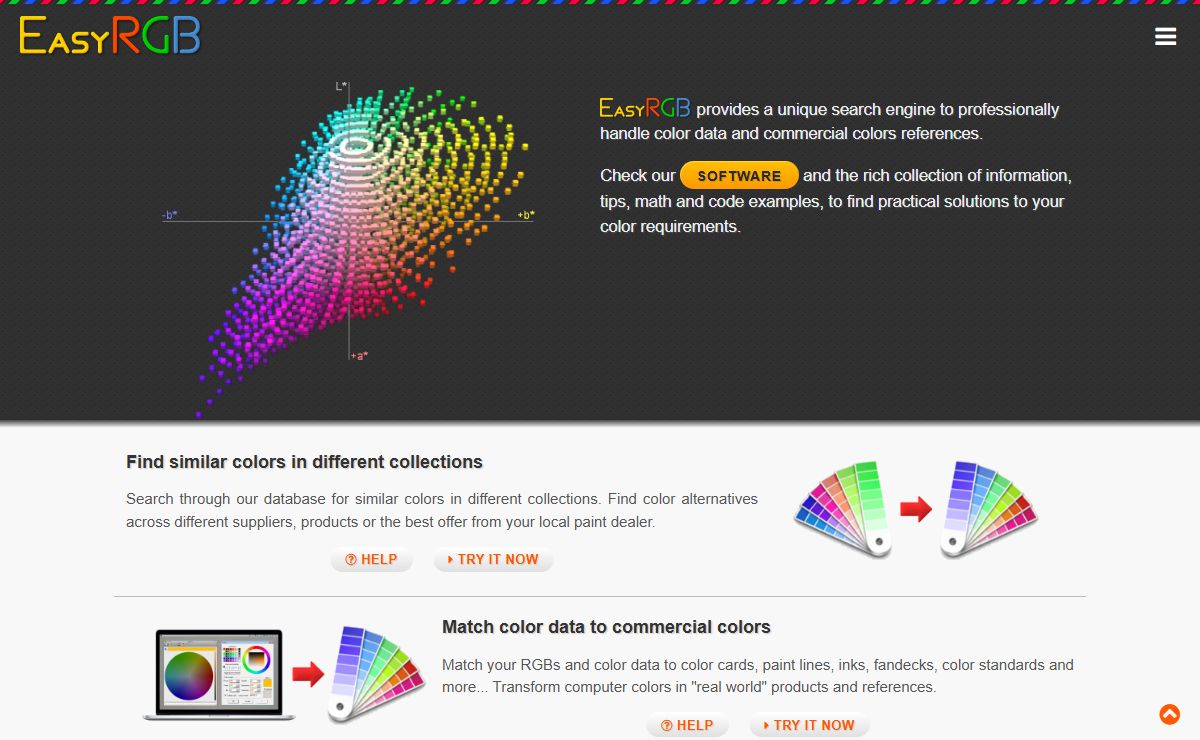Click the orange scroll-to-top arrow icon
This screenshot has height=740, width=1200.
tap(1169, 714)
